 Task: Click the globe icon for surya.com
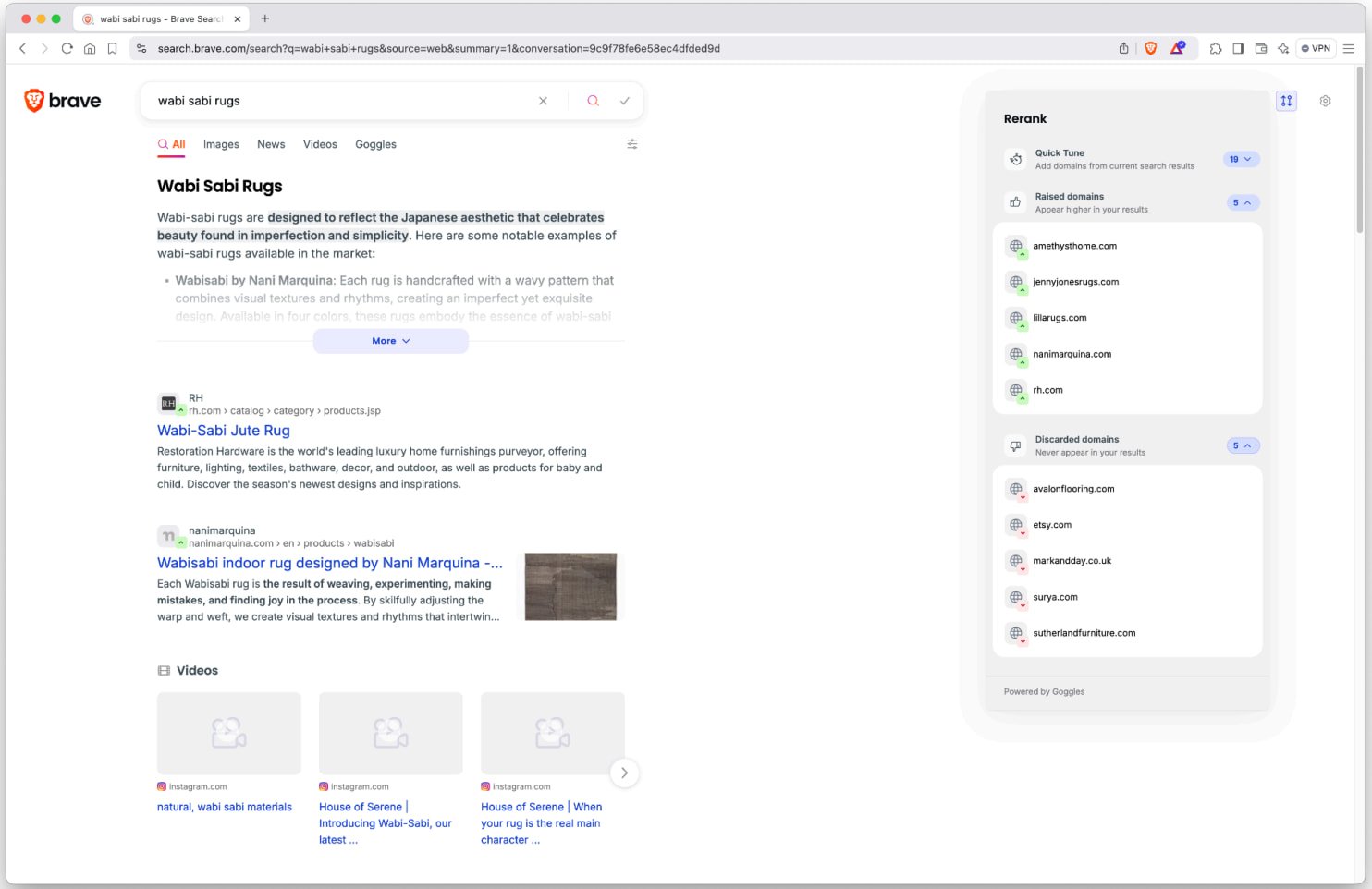1016,597
